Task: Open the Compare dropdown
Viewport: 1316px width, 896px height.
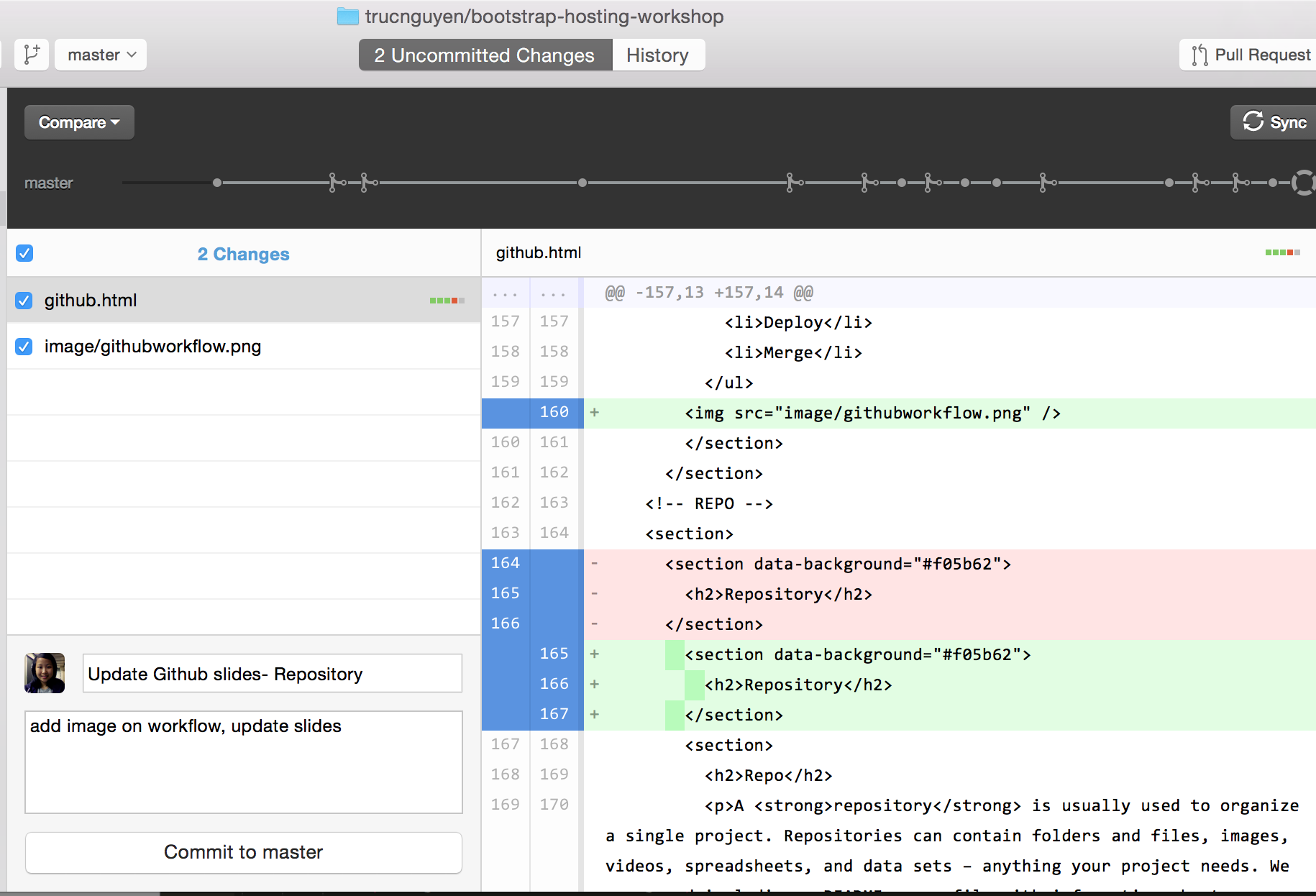Action: [78, 122]
